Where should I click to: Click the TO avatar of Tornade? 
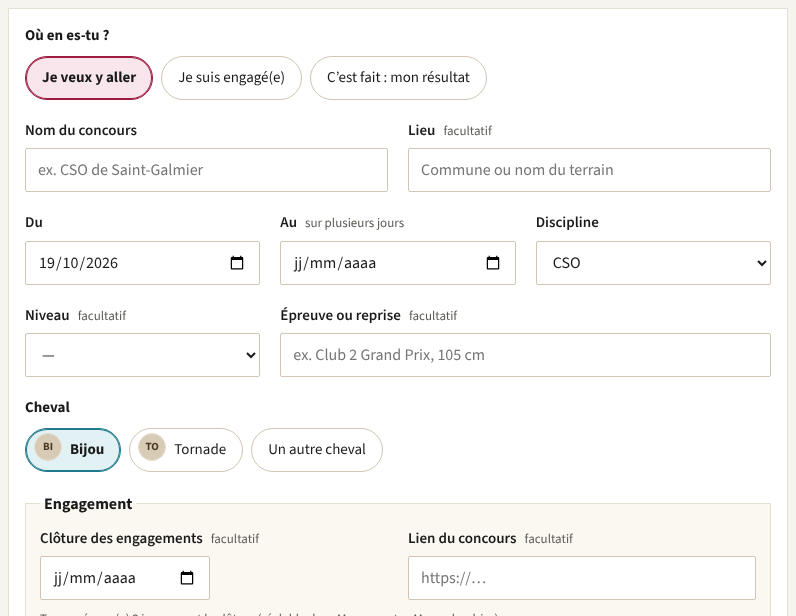point(152,447)
